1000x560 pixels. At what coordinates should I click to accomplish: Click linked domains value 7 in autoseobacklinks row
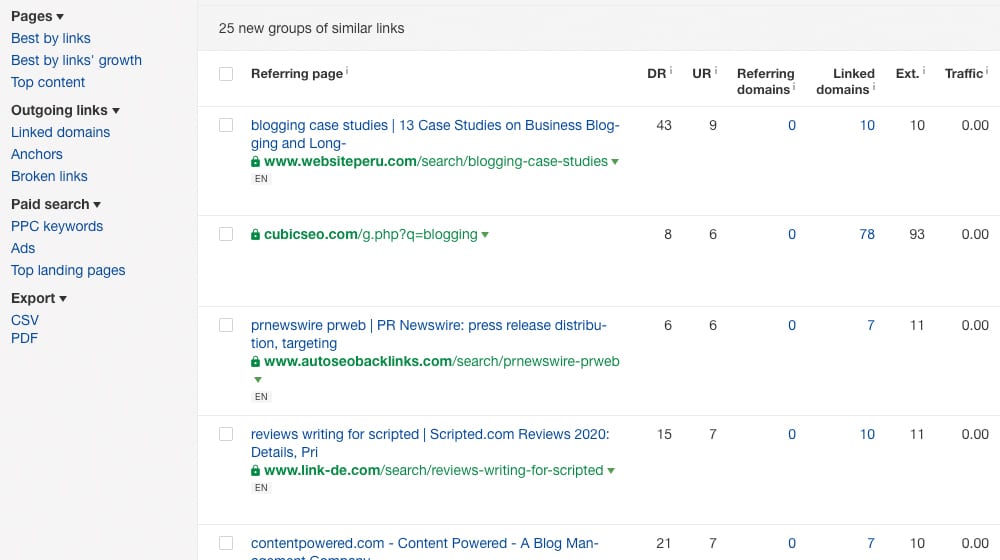tap(871, 325)
